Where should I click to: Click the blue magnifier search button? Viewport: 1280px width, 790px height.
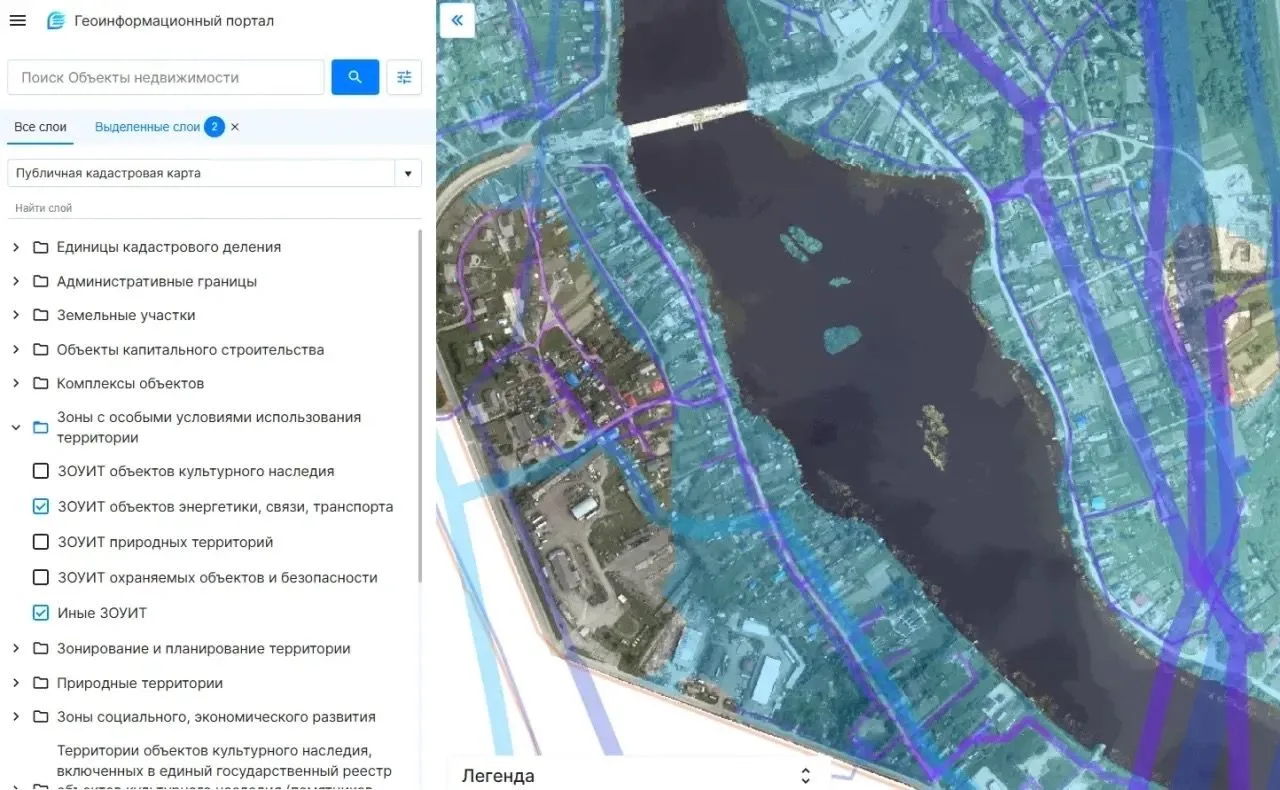pos(355,77)
